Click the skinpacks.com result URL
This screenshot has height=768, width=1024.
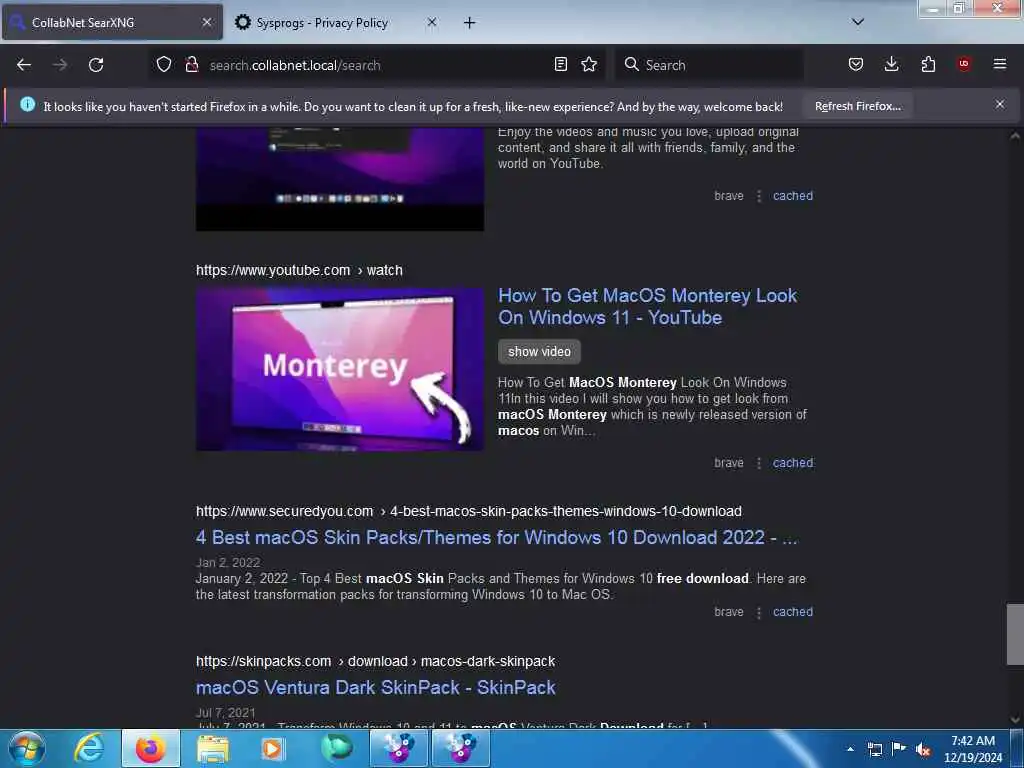(x=376, y=662)
